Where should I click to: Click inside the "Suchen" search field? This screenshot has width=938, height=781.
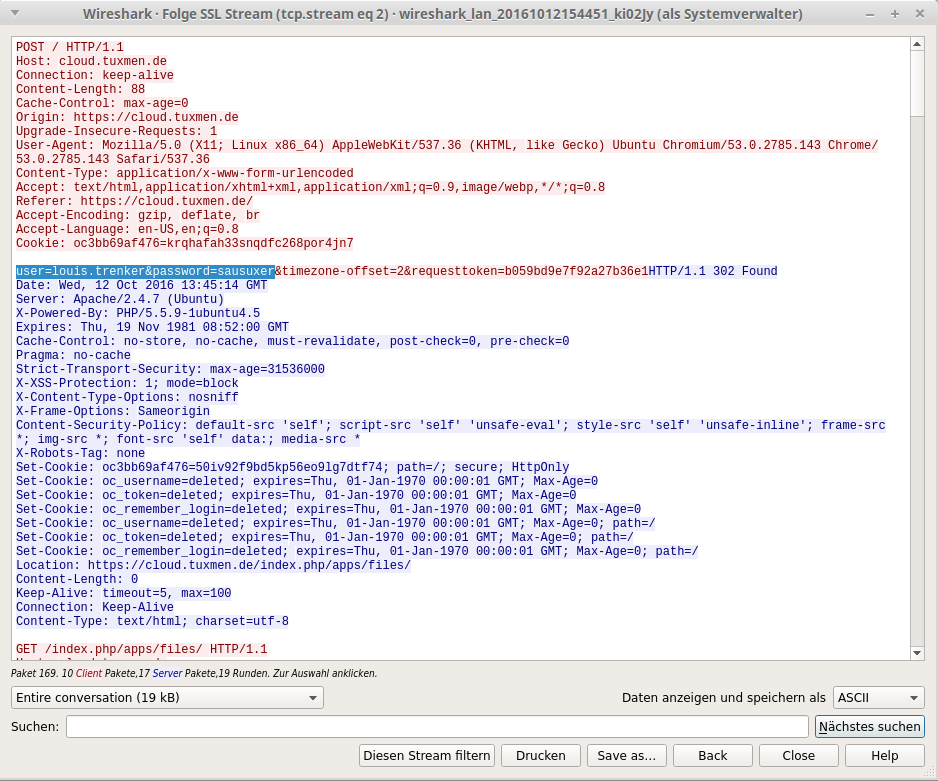click(440, 726)
